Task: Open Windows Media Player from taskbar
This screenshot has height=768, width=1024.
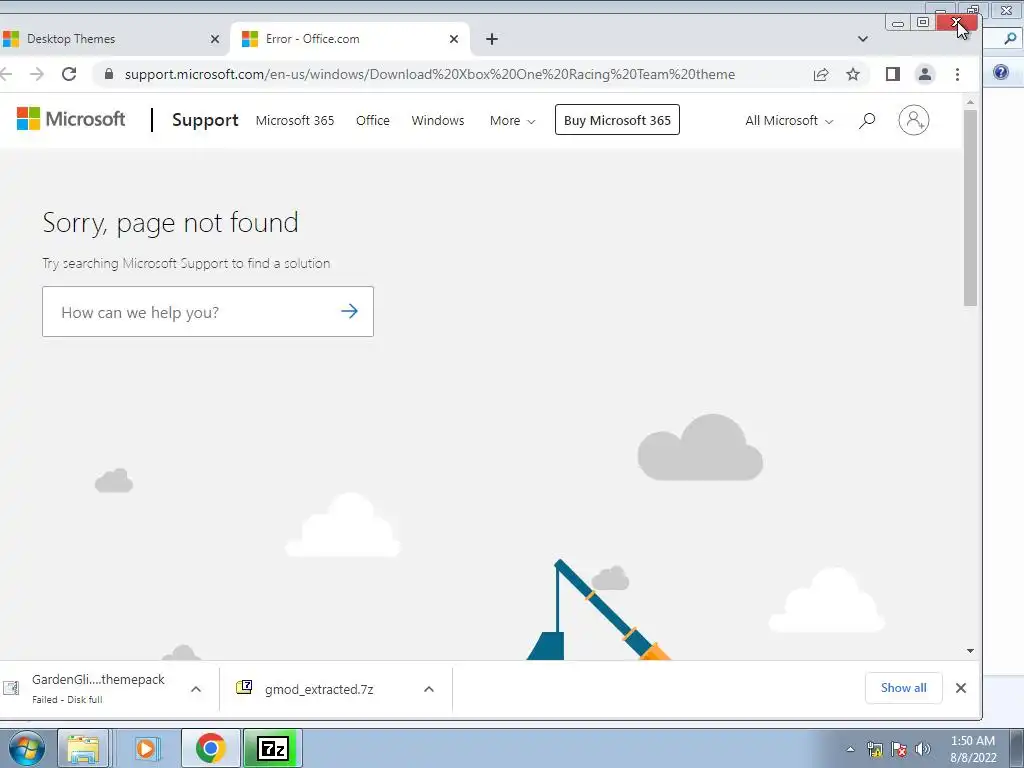Action: point(146,748)
